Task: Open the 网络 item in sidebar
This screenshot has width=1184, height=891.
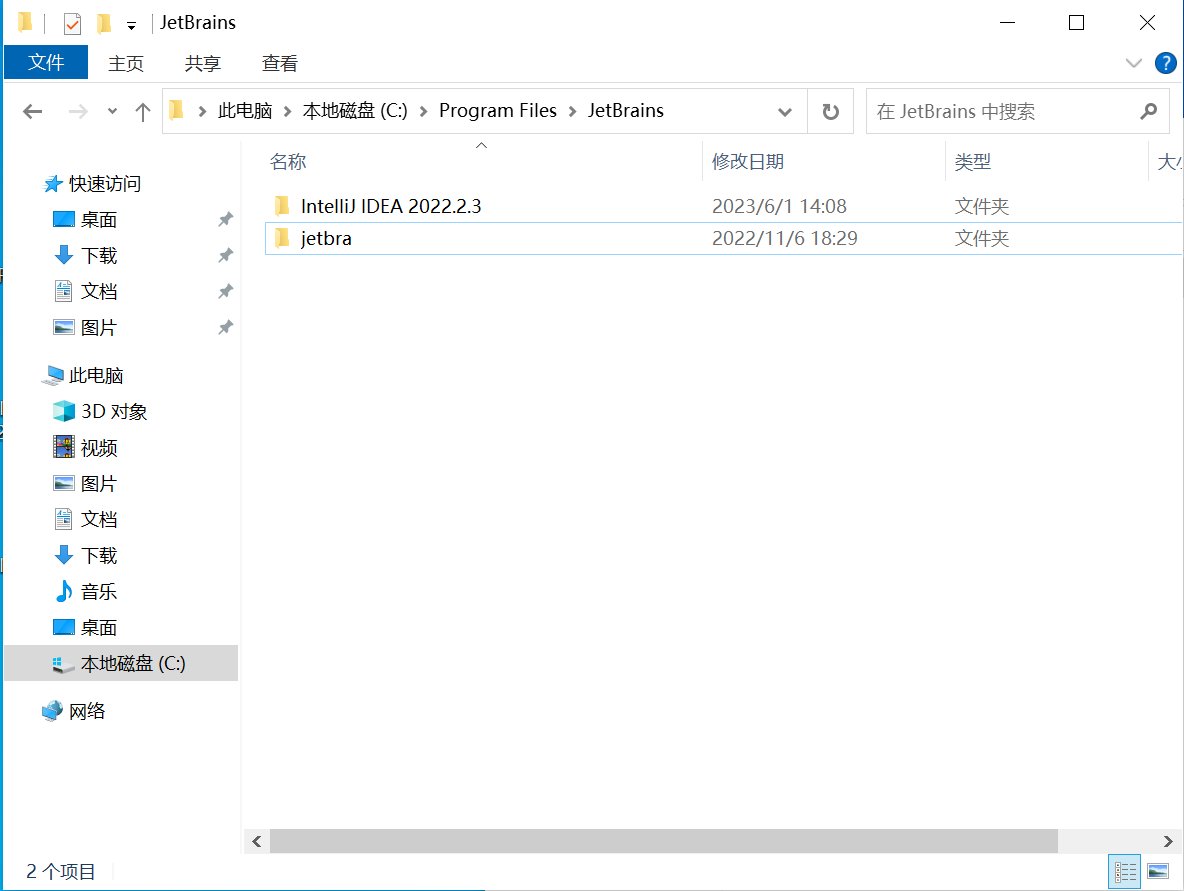Action: [85, 711]
